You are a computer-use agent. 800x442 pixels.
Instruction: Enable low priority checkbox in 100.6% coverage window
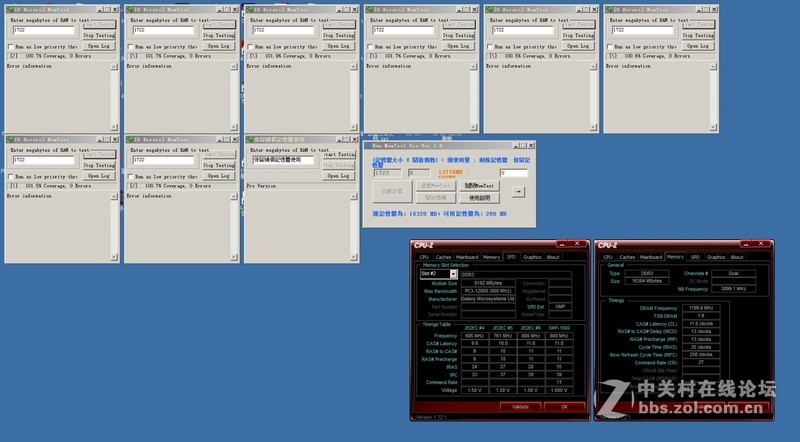[610, 46]
